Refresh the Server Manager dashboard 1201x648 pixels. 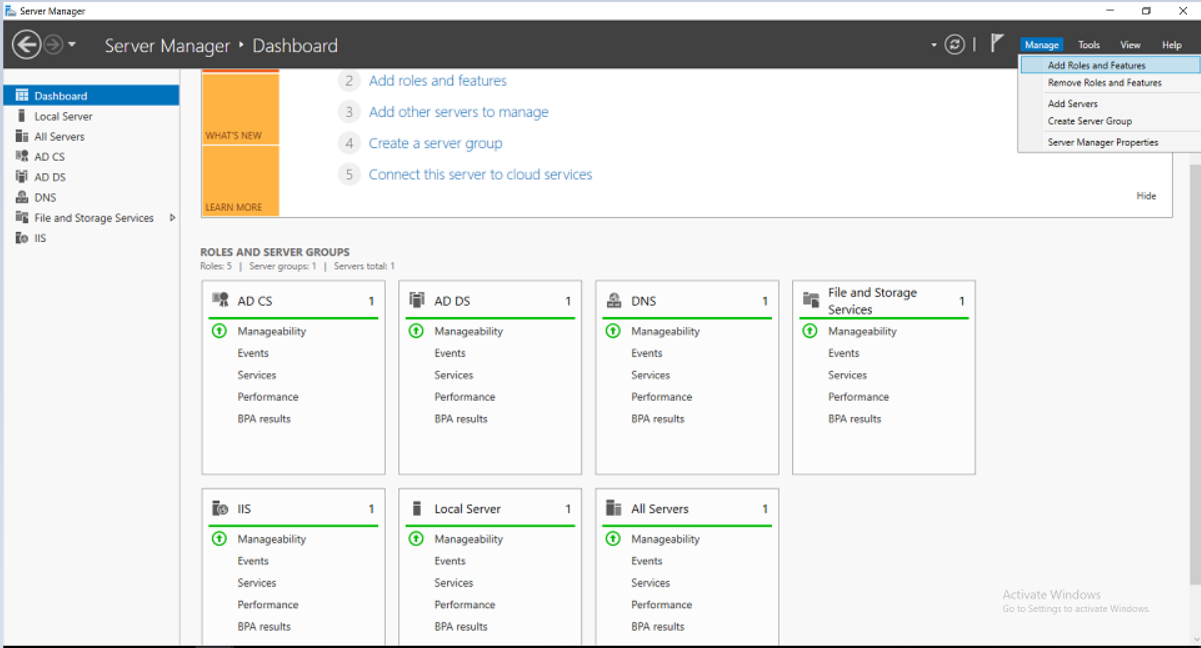(955, 44)
